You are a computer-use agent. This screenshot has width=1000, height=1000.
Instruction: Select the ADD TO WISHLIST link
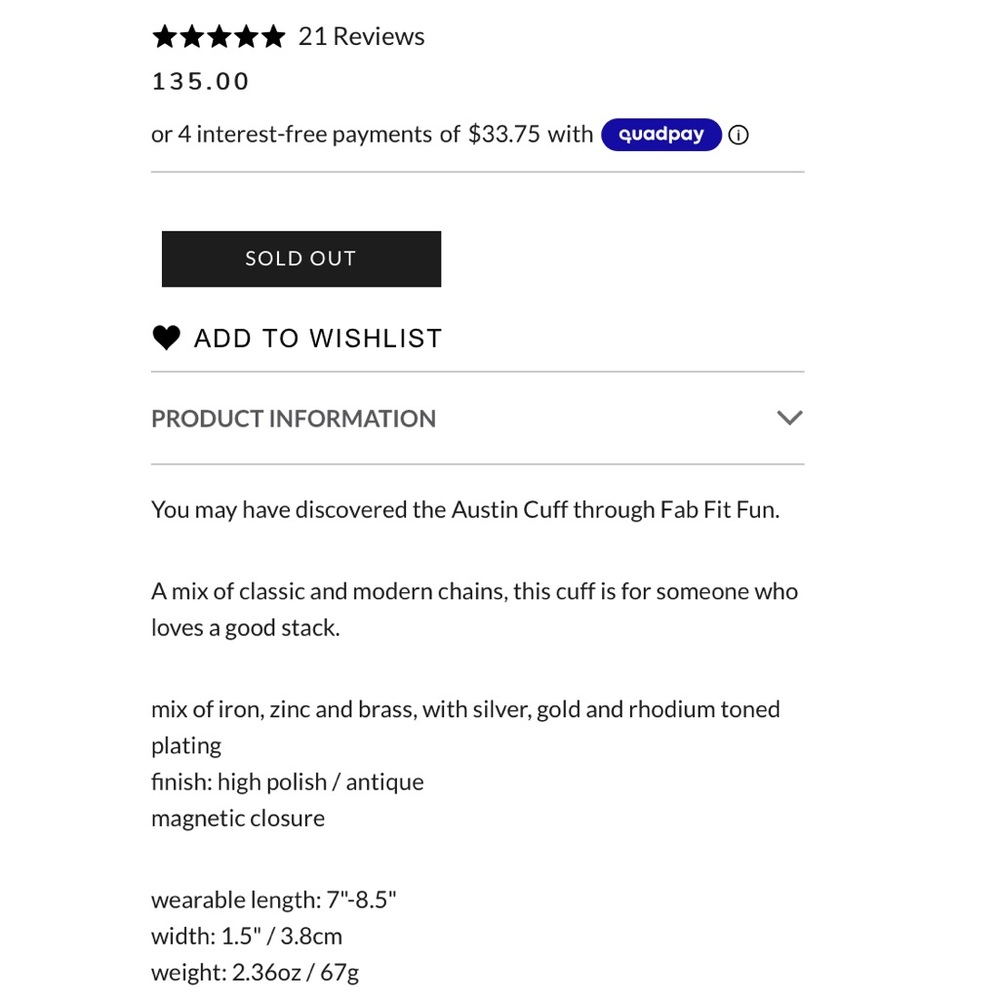(x=318, y=339)
